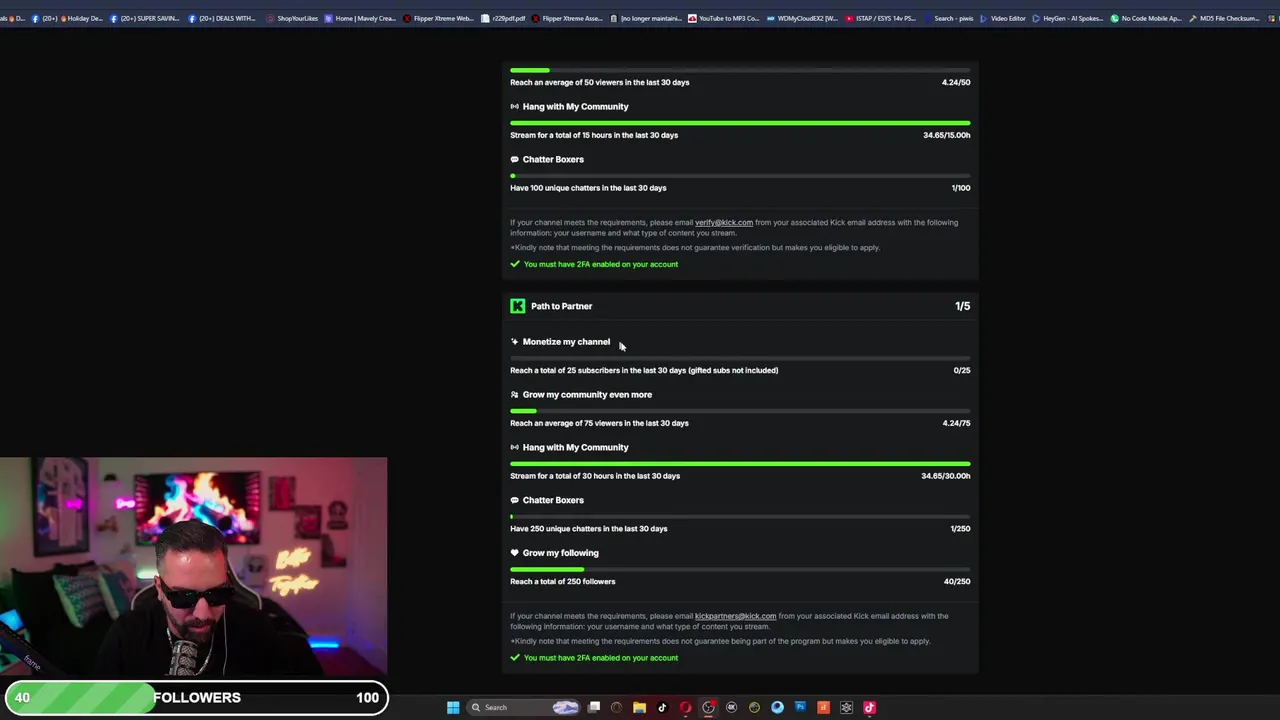Open the orange app icon in taskbar

coord(823,707)
